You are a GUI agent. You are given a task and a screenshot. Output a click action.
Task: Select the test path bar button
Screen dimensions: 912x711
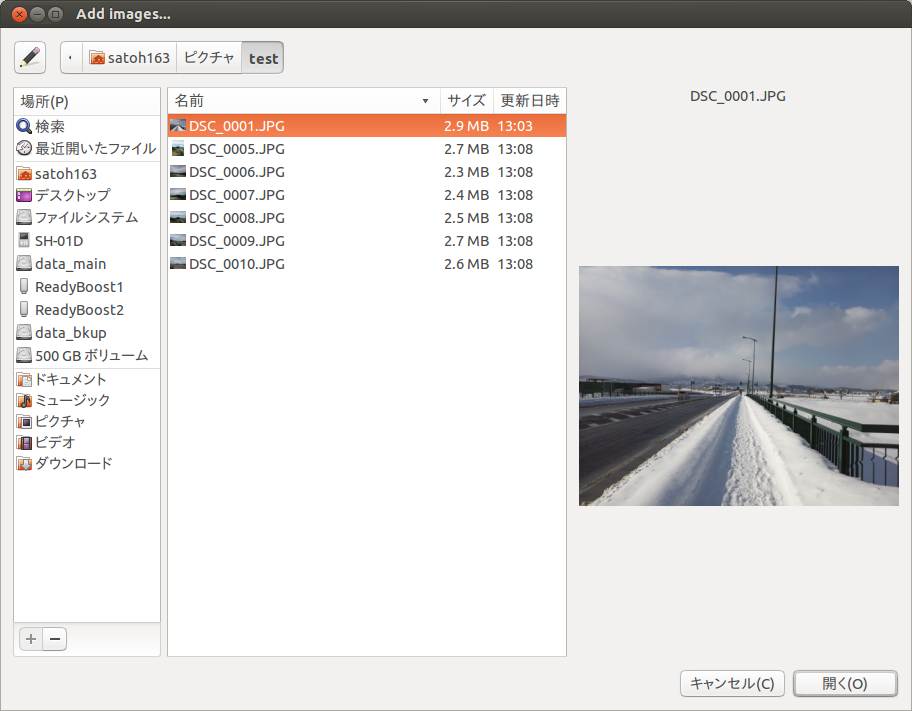[263, 58]
